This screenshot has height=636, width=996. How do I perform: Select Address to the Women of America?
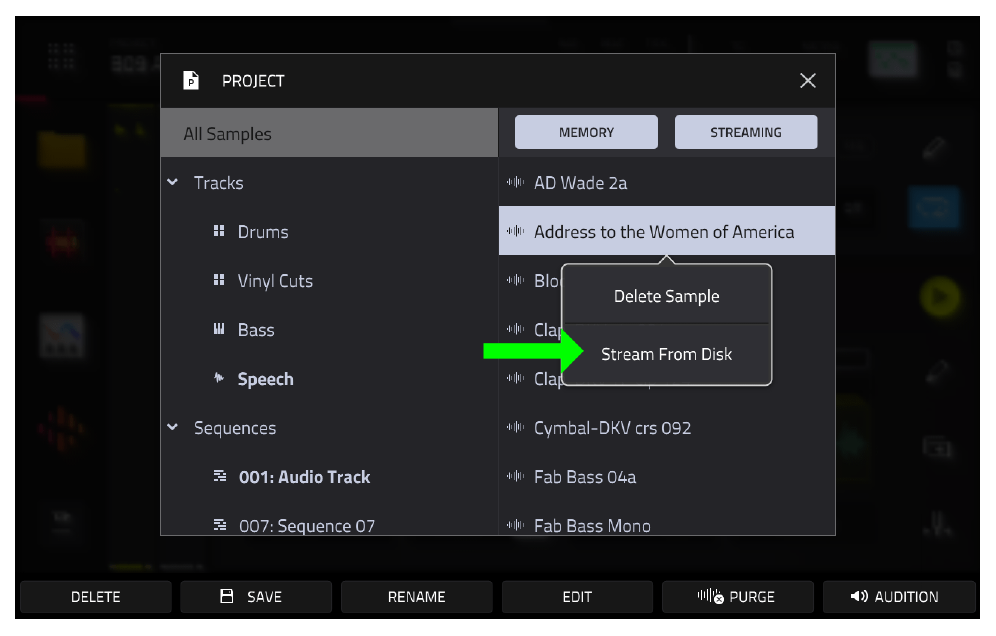[667, 231]
